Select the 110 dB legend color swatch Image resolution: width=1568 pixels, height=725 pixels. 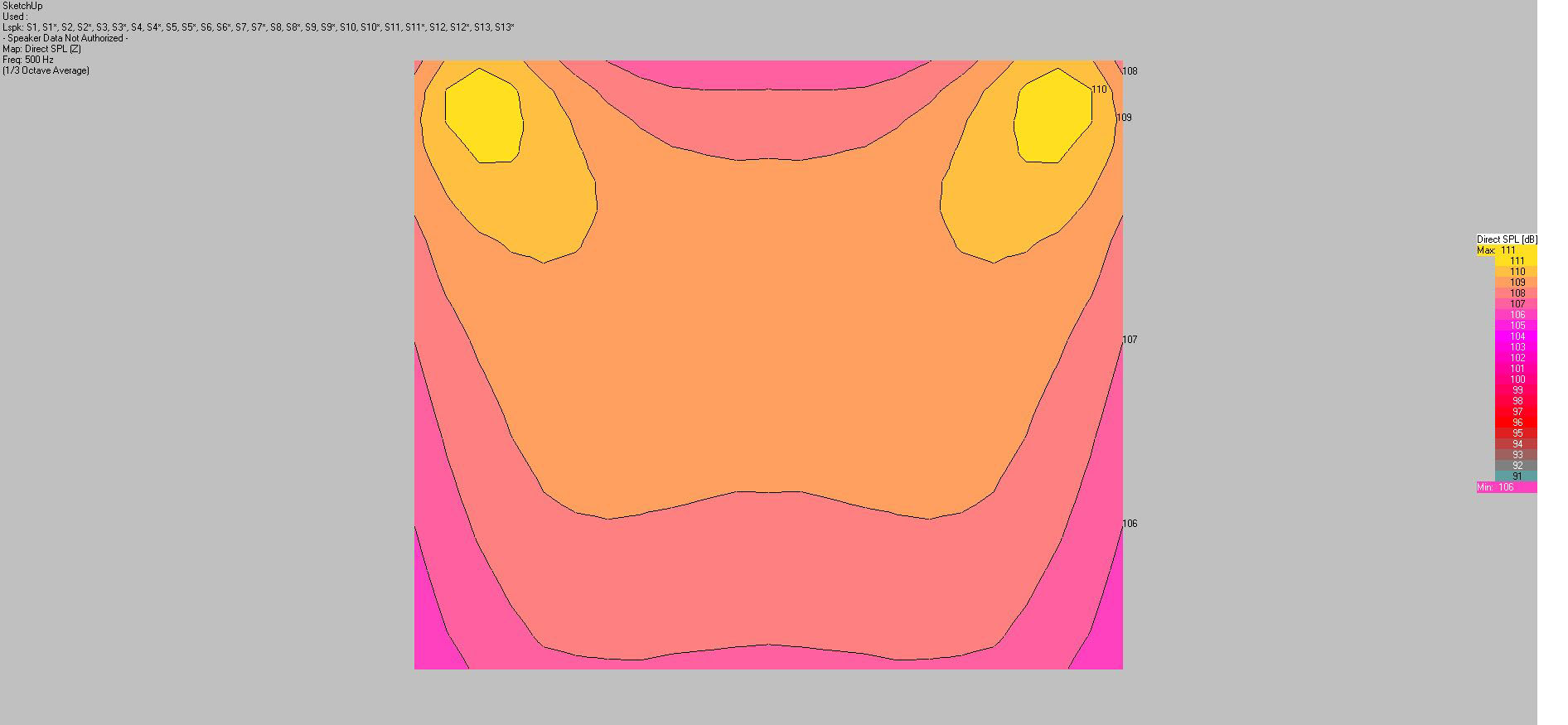pos(1516,272)
